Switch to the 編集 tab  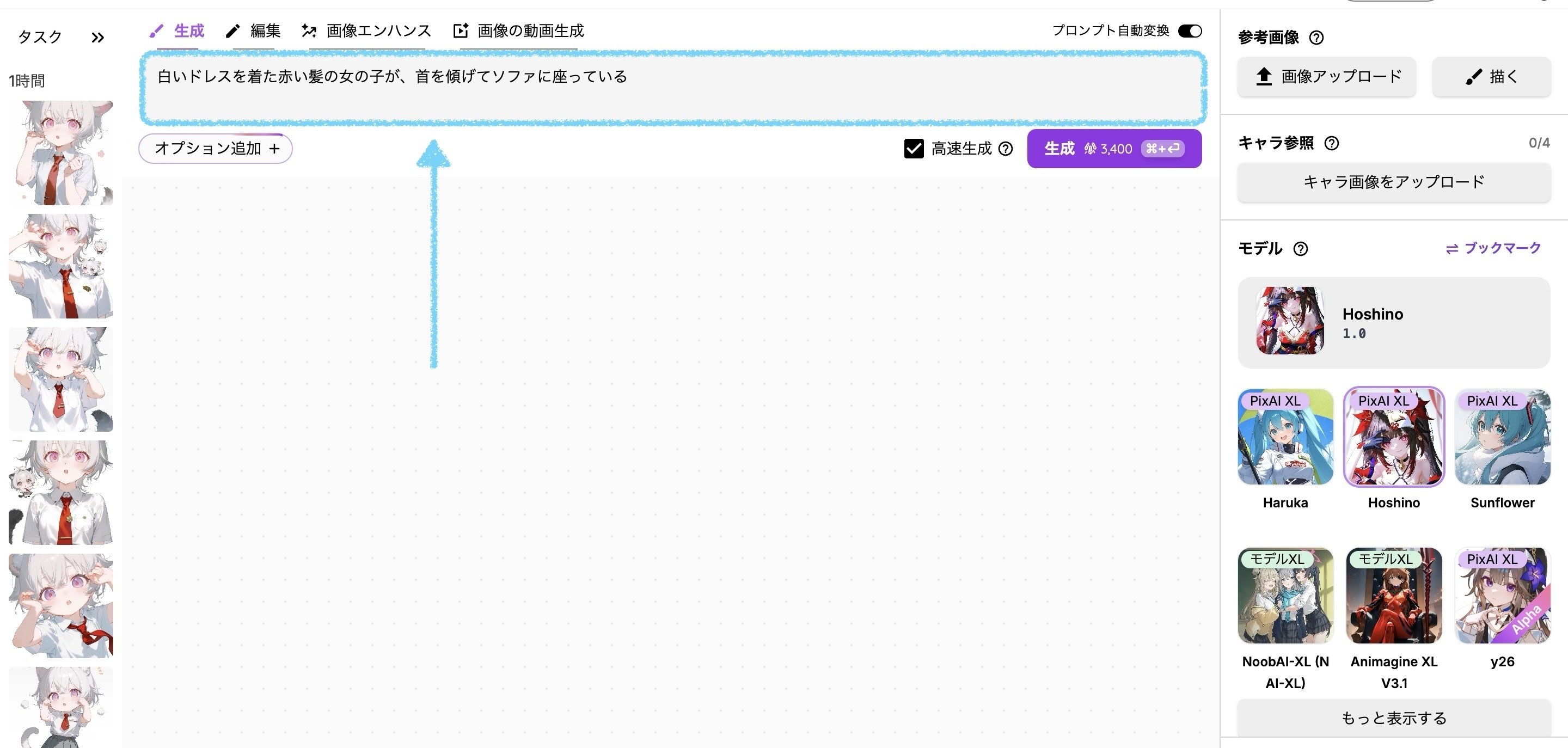[x=265, y=30]
